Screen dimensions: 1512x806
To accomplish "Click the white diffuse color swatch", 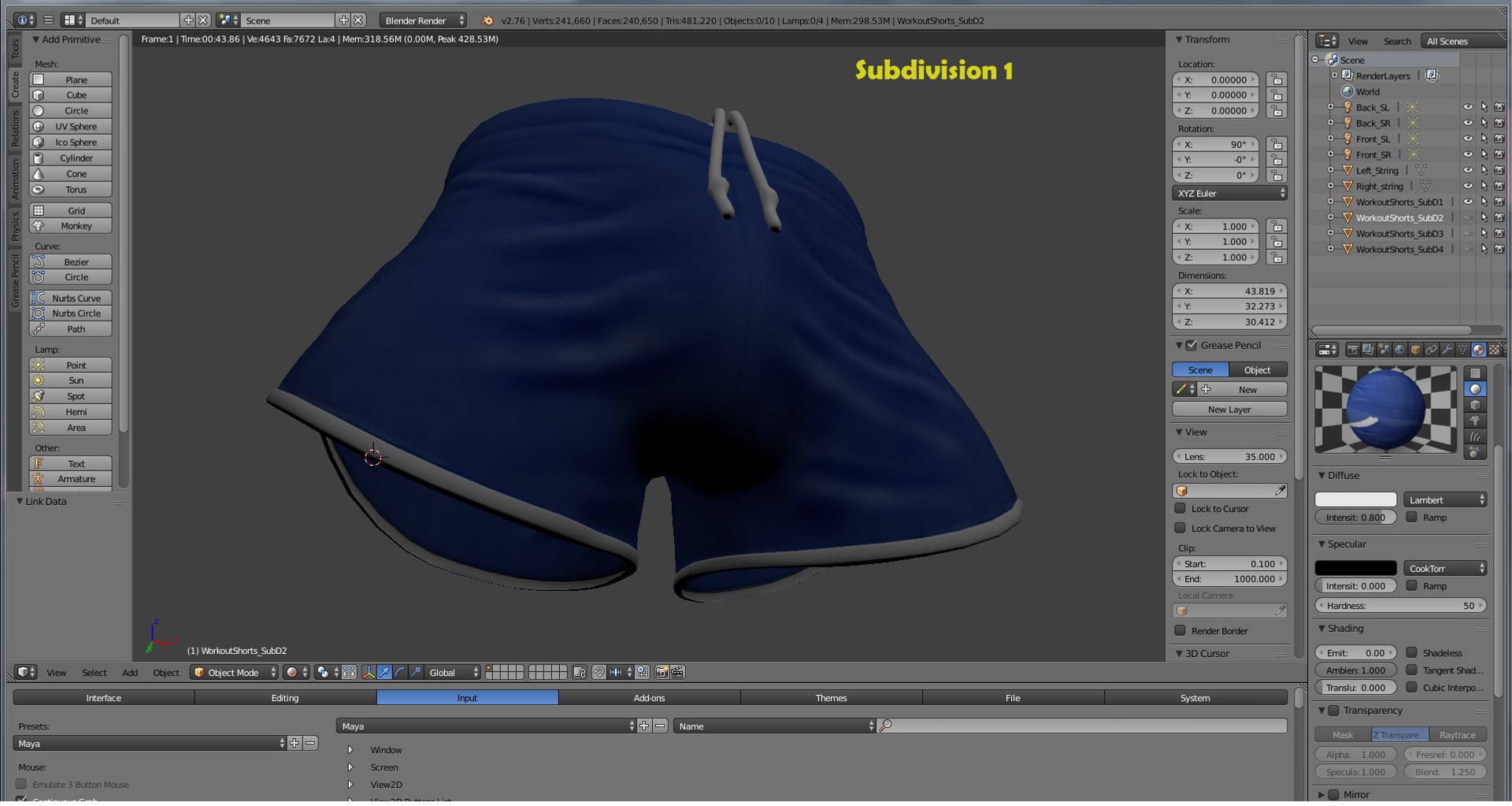I will click(1355, 500).
